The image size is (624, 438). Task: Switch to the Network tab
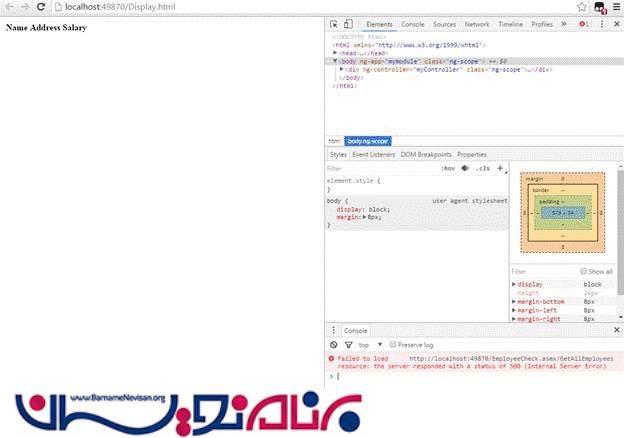[477, 24]
